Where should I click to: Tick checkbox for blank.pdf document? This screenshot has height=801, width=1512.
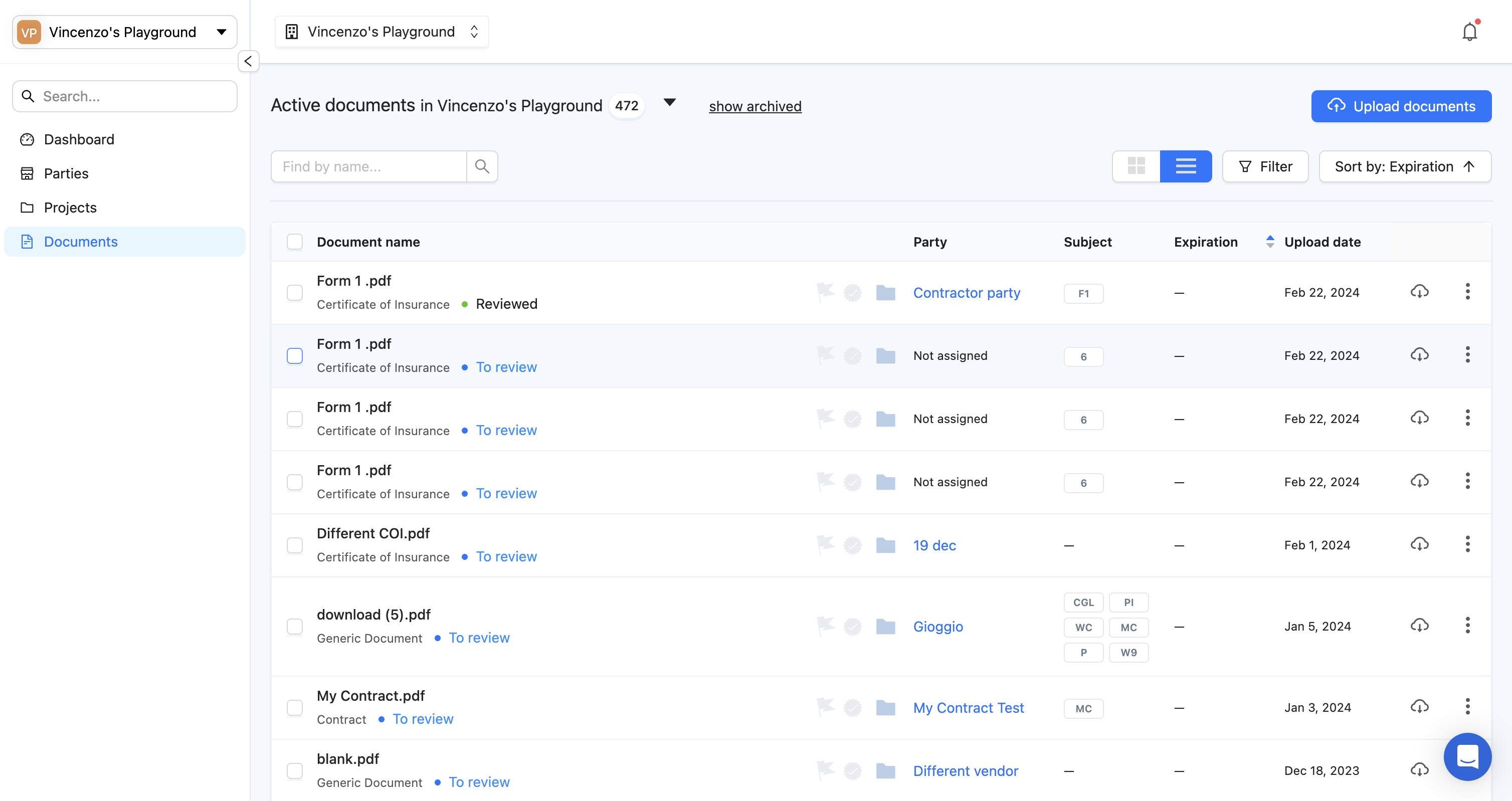[x=295, y=770]
